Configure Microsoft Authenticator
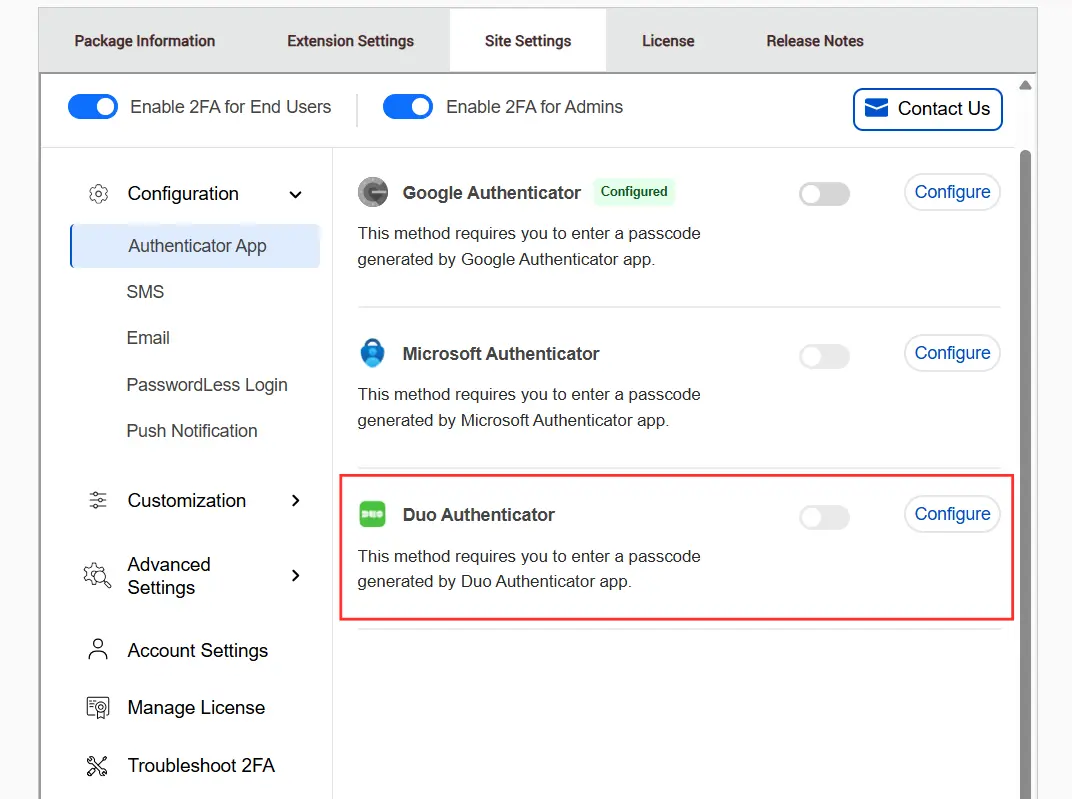 click(952, 353)
